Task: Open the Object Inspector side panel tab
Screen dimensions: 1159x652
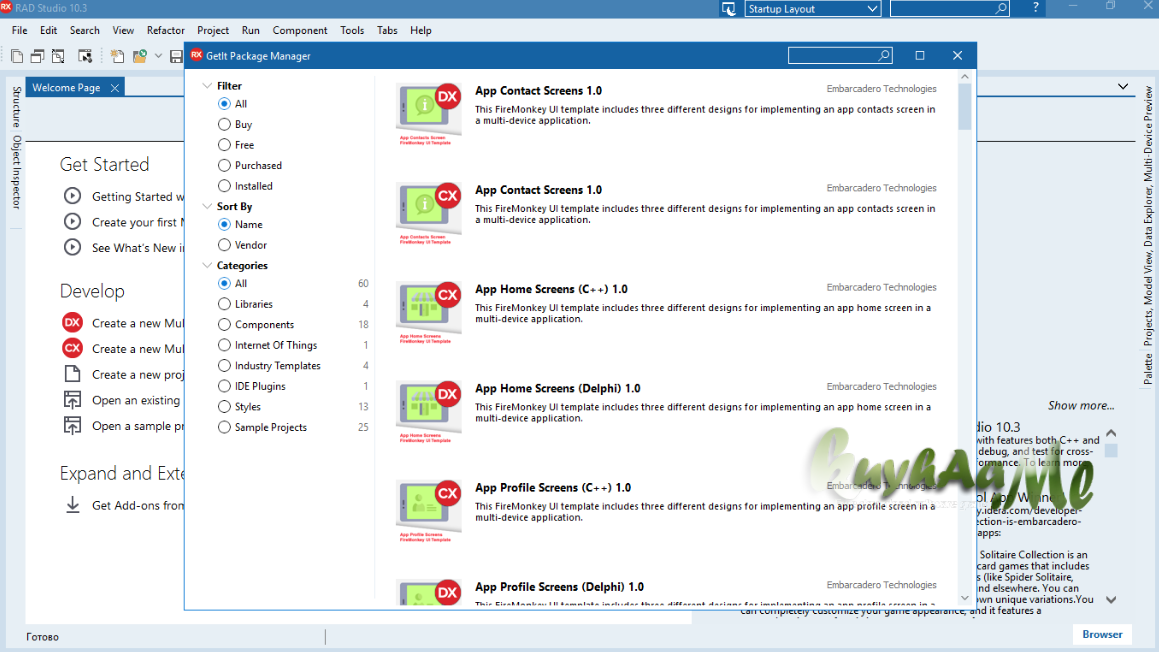Action: pos(16,172)
